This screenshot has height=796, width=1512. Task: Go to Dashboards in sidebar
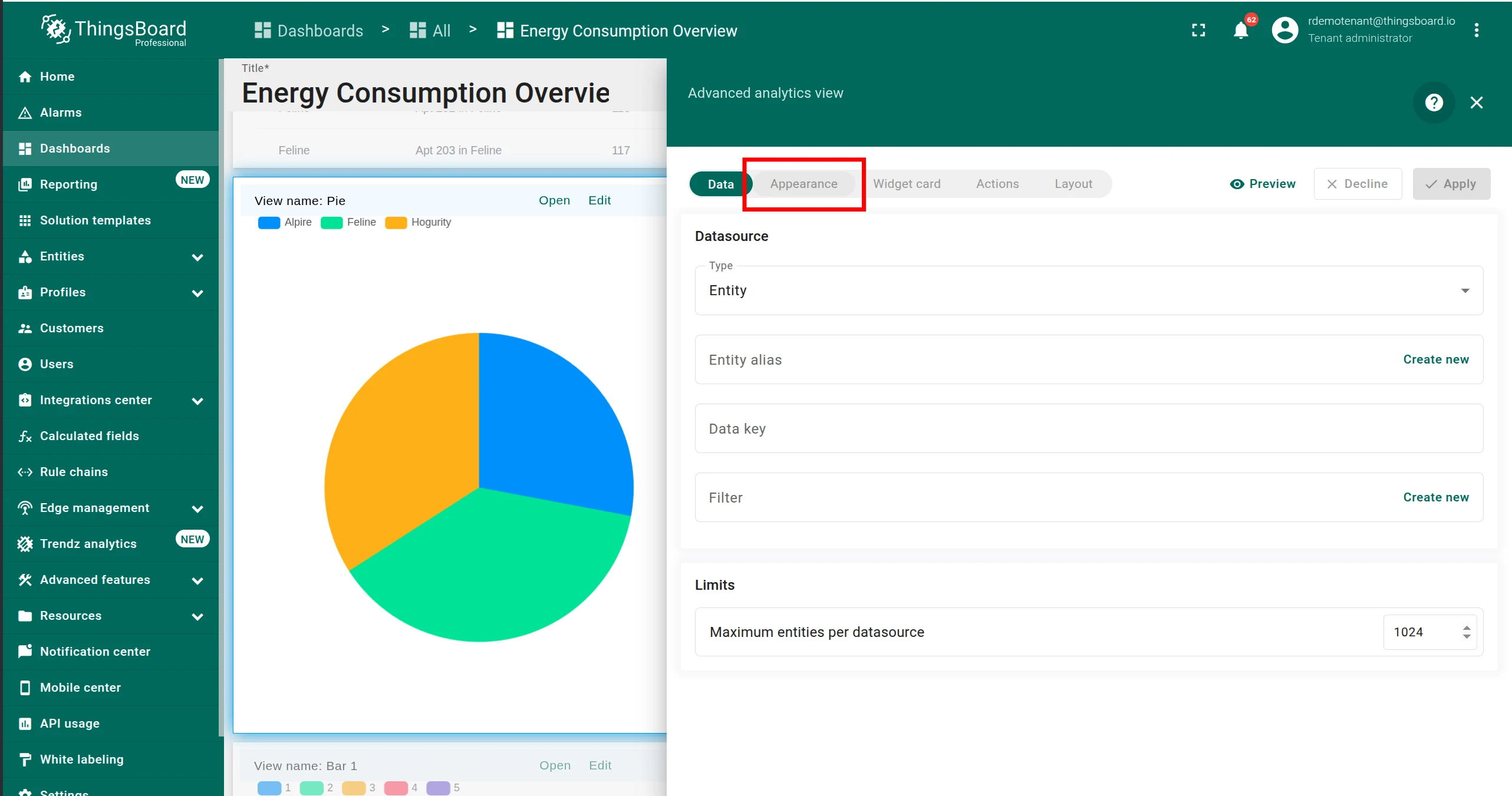coord(110,148)
